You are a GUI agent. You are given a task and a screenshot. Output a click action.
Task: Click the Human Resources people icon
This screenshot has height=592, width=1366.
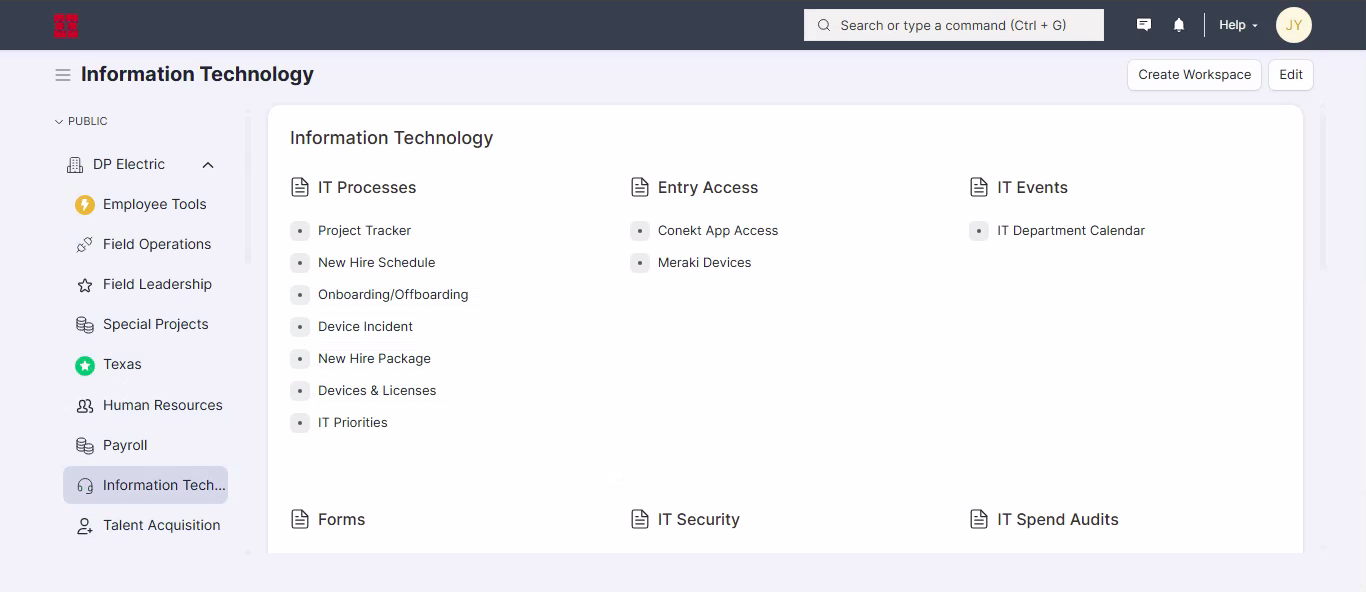click(85, 406)
